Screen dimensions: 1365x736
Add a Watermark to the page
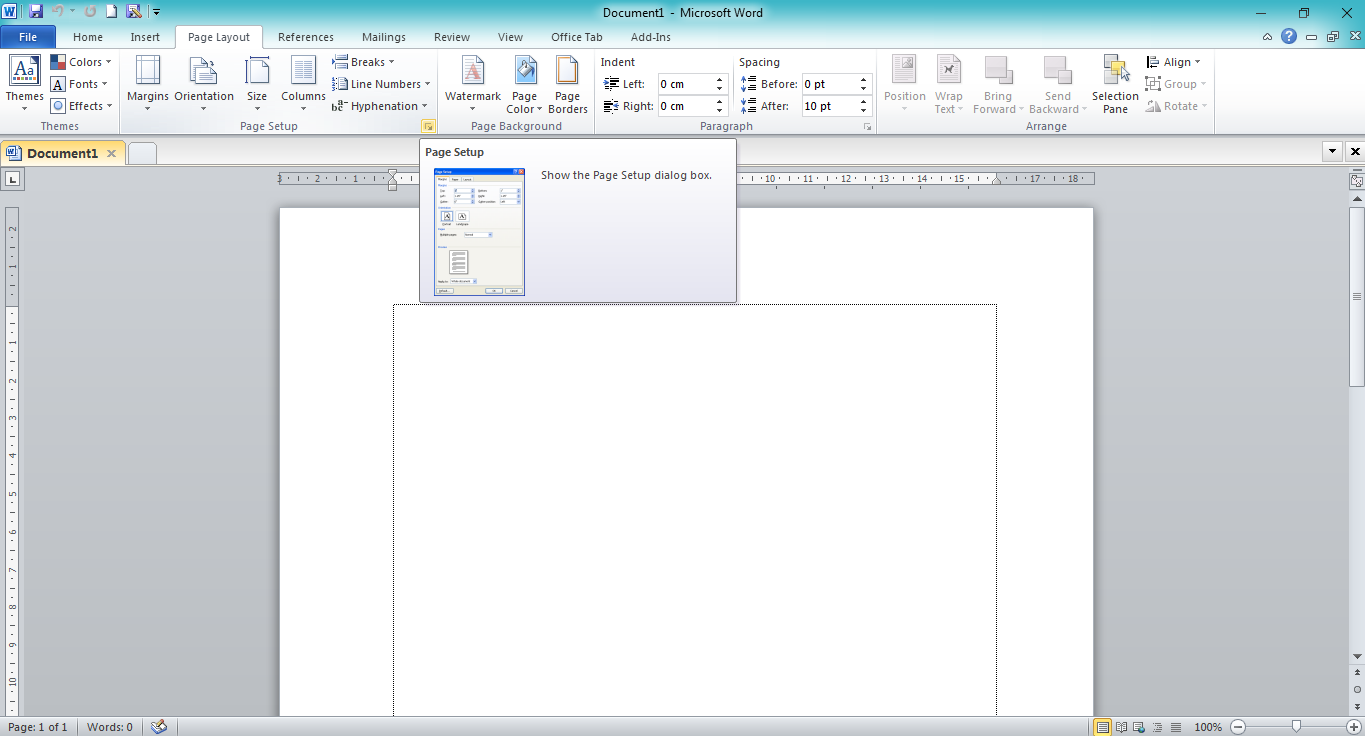(x=473, y=85)
